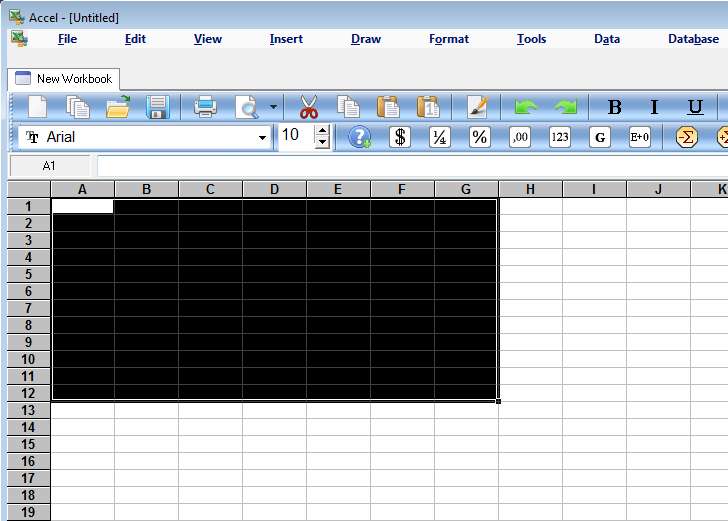Select column A header
The image size is (728, 521).
[83, 189]
